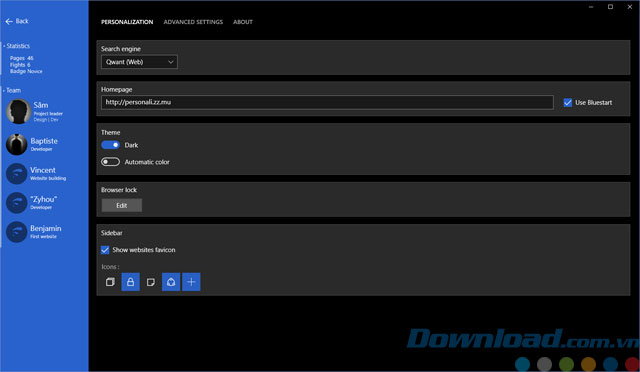640x372 pixels.
Task: Uncheck the Use Bluestart checkbox
Action: coord(567,102)
